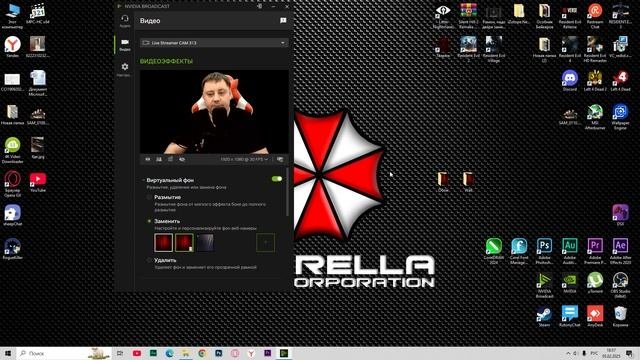The image size is (640, 360).
Task: Open Adobe Premiere Pro desktop shortcut
Action: click(595, 251)
